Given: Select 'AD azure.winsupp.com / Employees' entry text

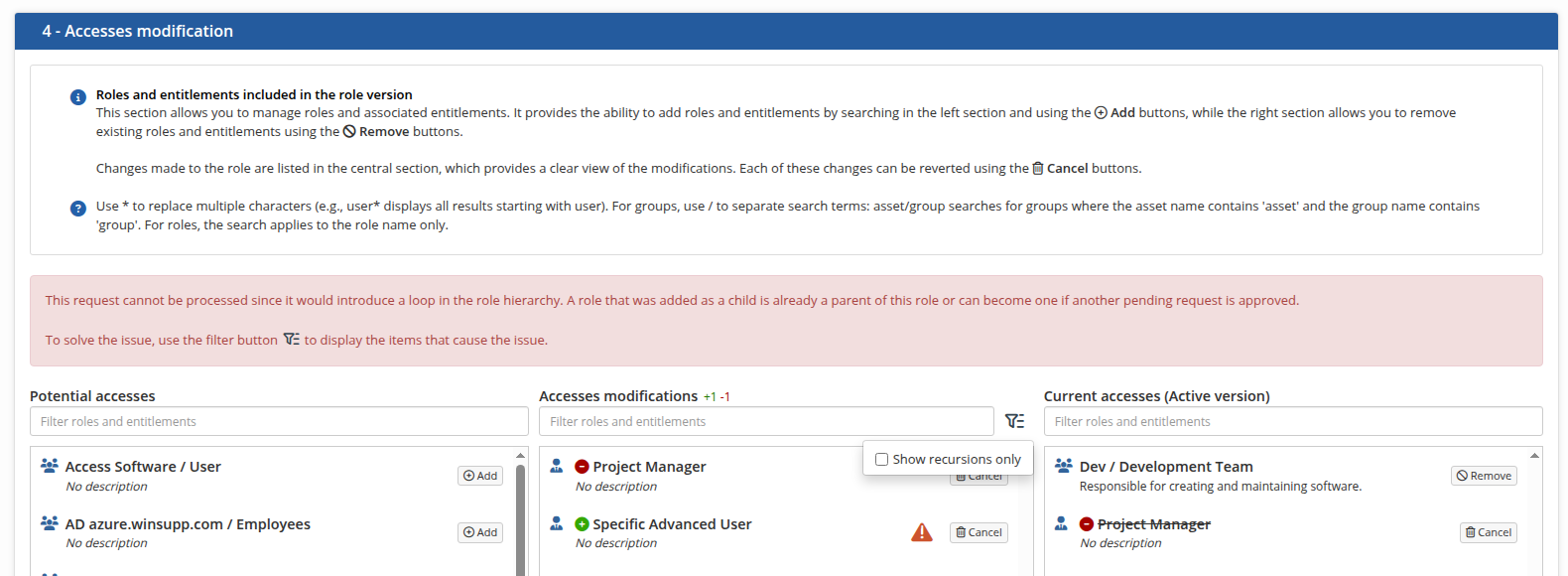Looking at the screenshot, I should [188, 524].
